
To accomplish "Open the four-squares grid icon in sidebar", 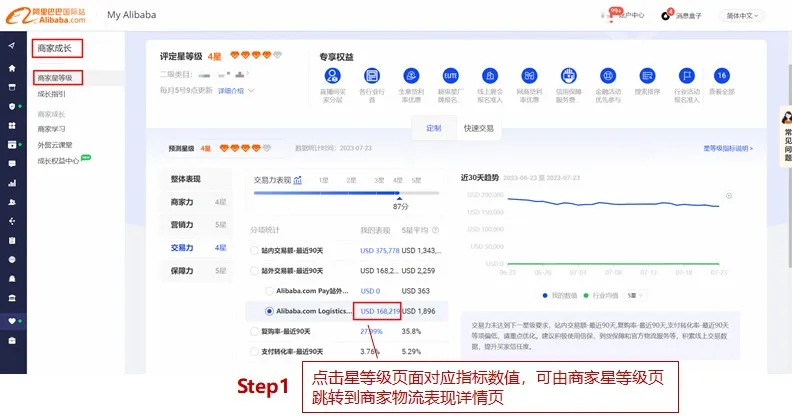I will coord(12,125).
